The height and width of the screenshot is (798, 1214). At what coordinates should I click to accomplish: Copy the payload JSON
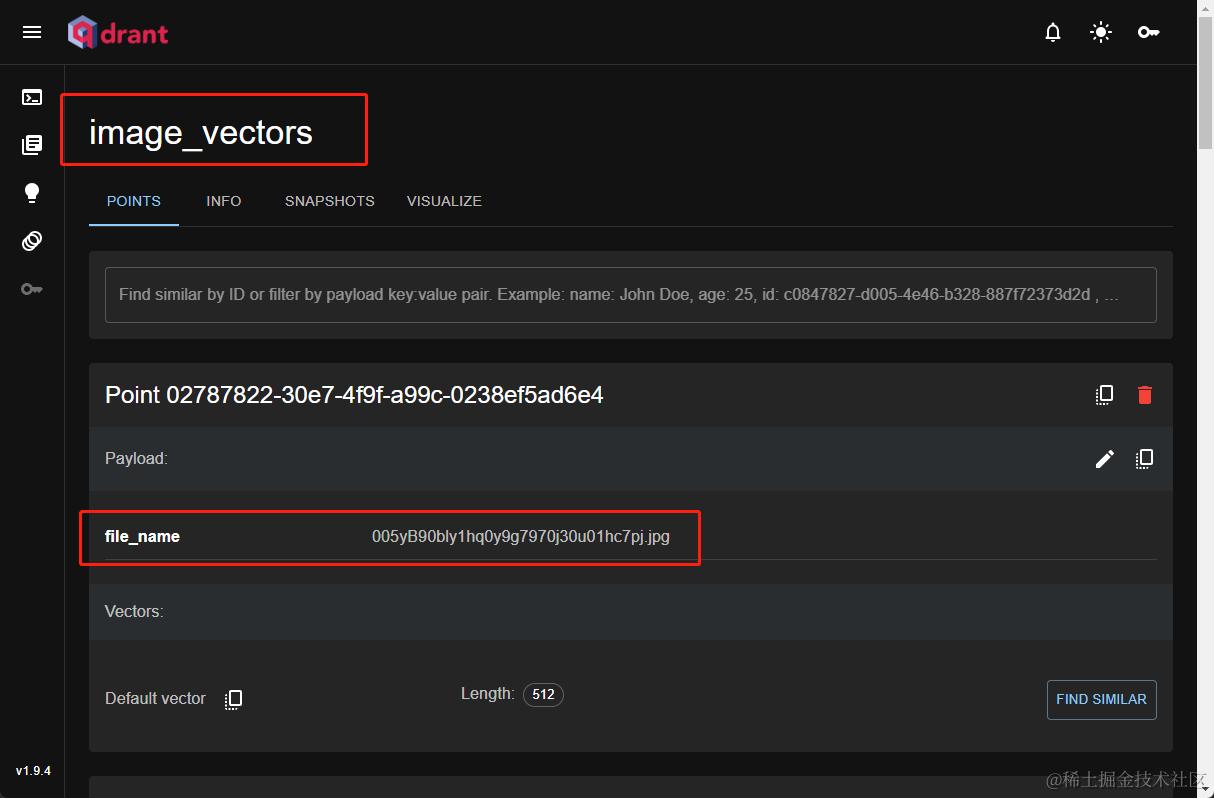(x=1145, y=459)
